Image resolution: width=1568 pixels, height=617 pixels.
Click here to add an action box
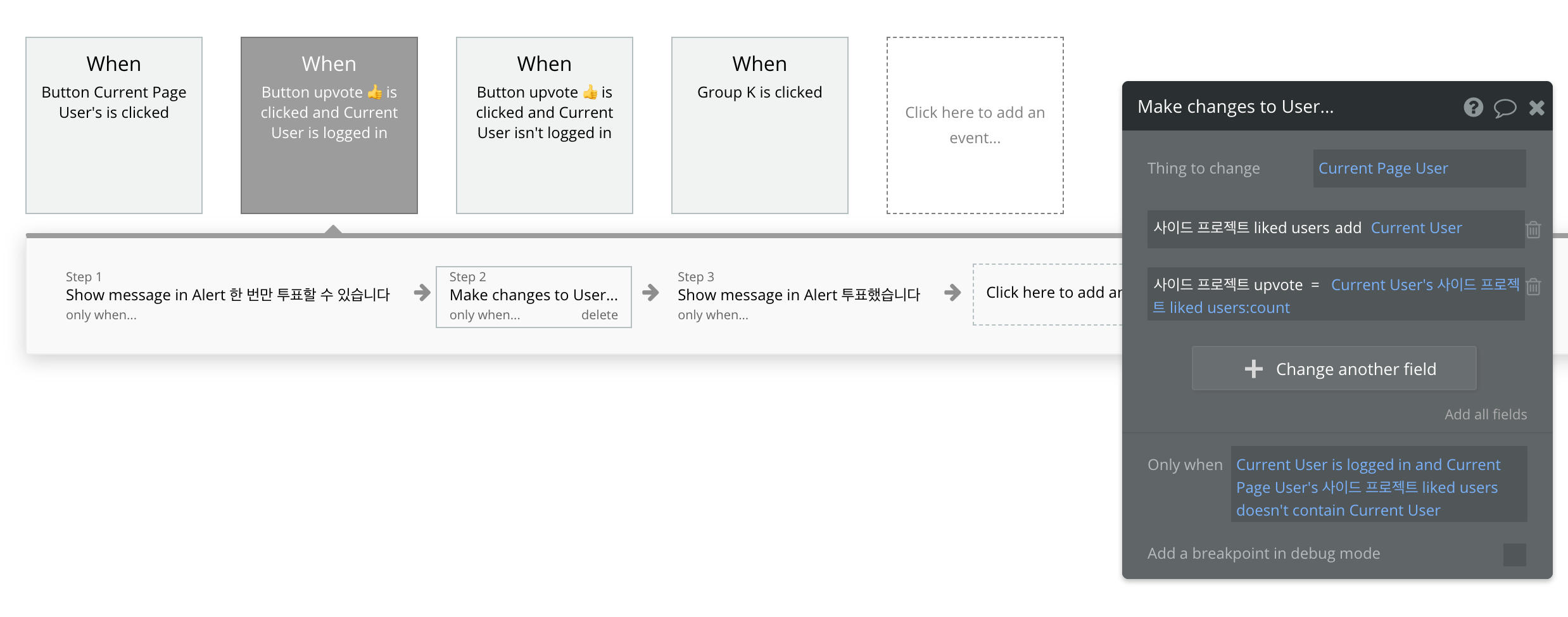[x=1048, y=294]
